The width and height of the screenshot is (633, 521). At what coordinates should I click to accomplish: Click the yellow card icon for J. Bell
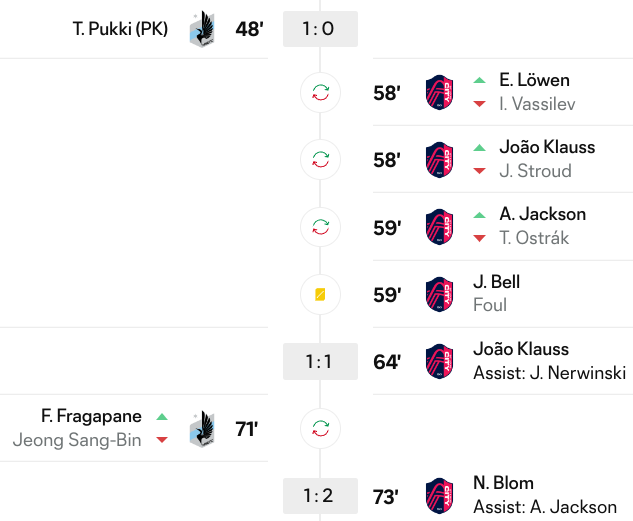point(320,294)
